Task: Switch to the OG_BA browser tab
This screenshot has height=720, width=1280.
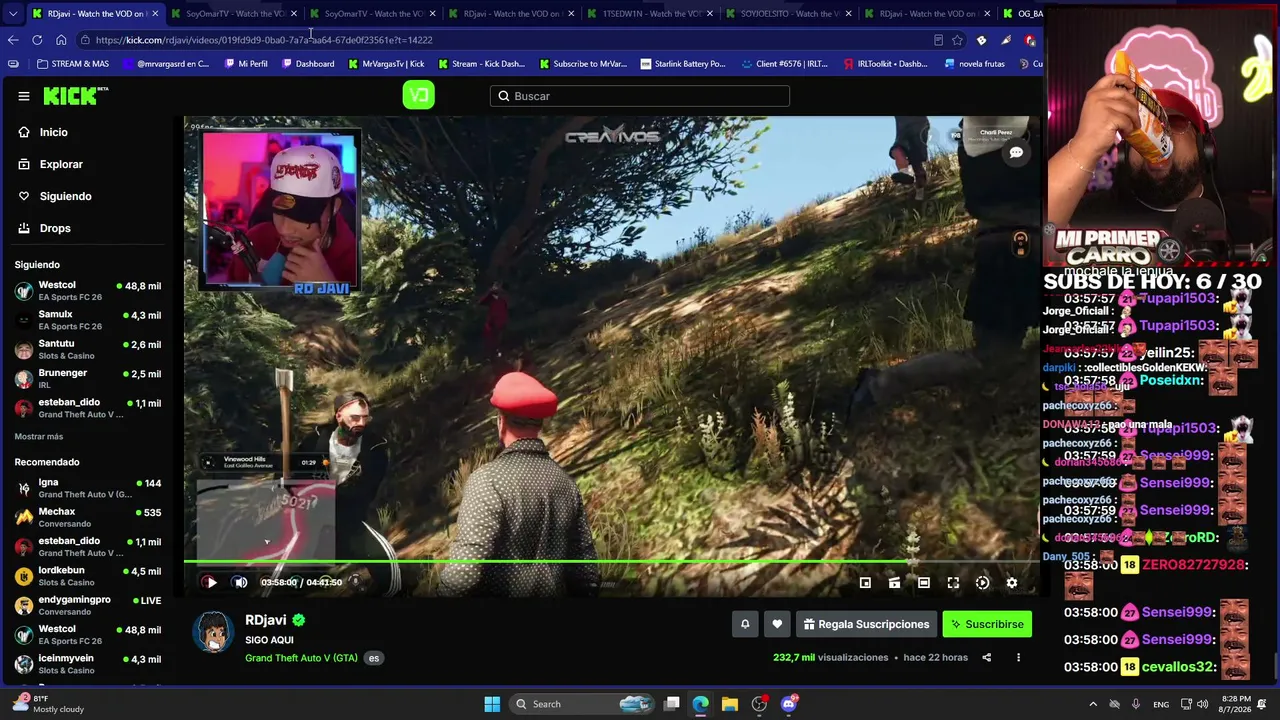Action: click(1021, 14)
